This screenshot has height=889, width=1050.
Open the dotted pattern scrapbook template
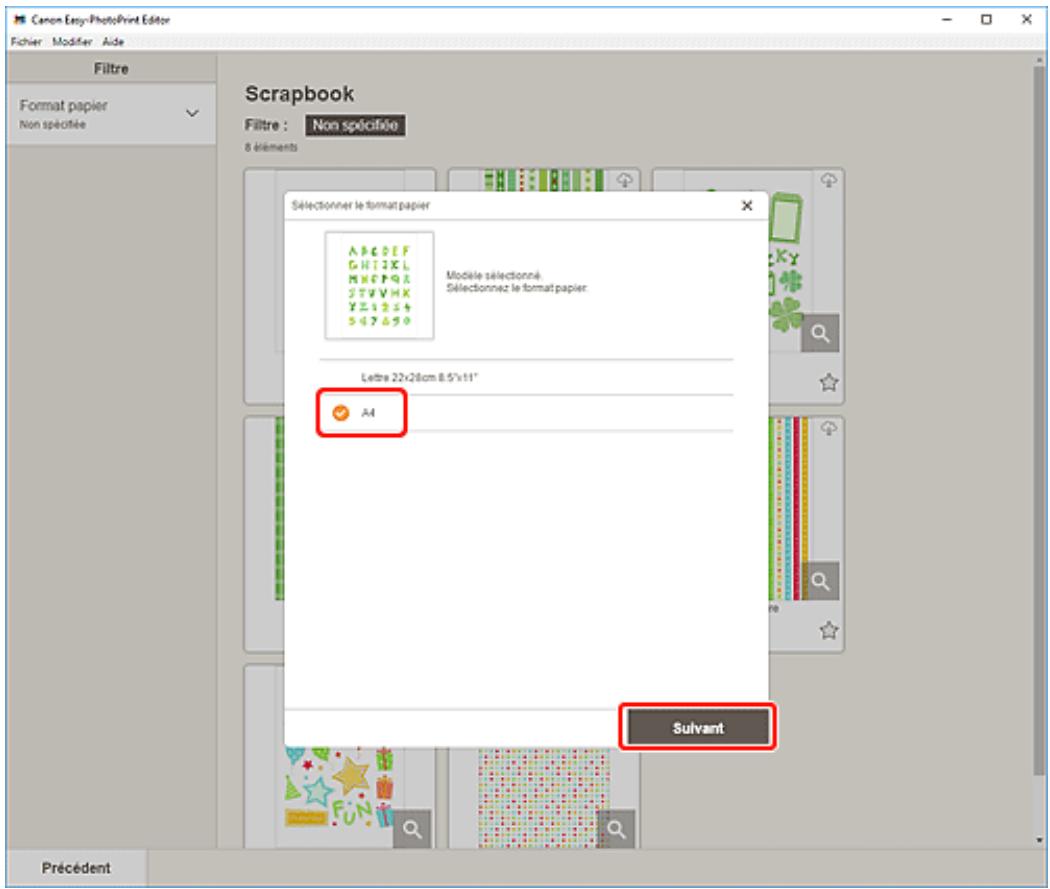(542, 798)
